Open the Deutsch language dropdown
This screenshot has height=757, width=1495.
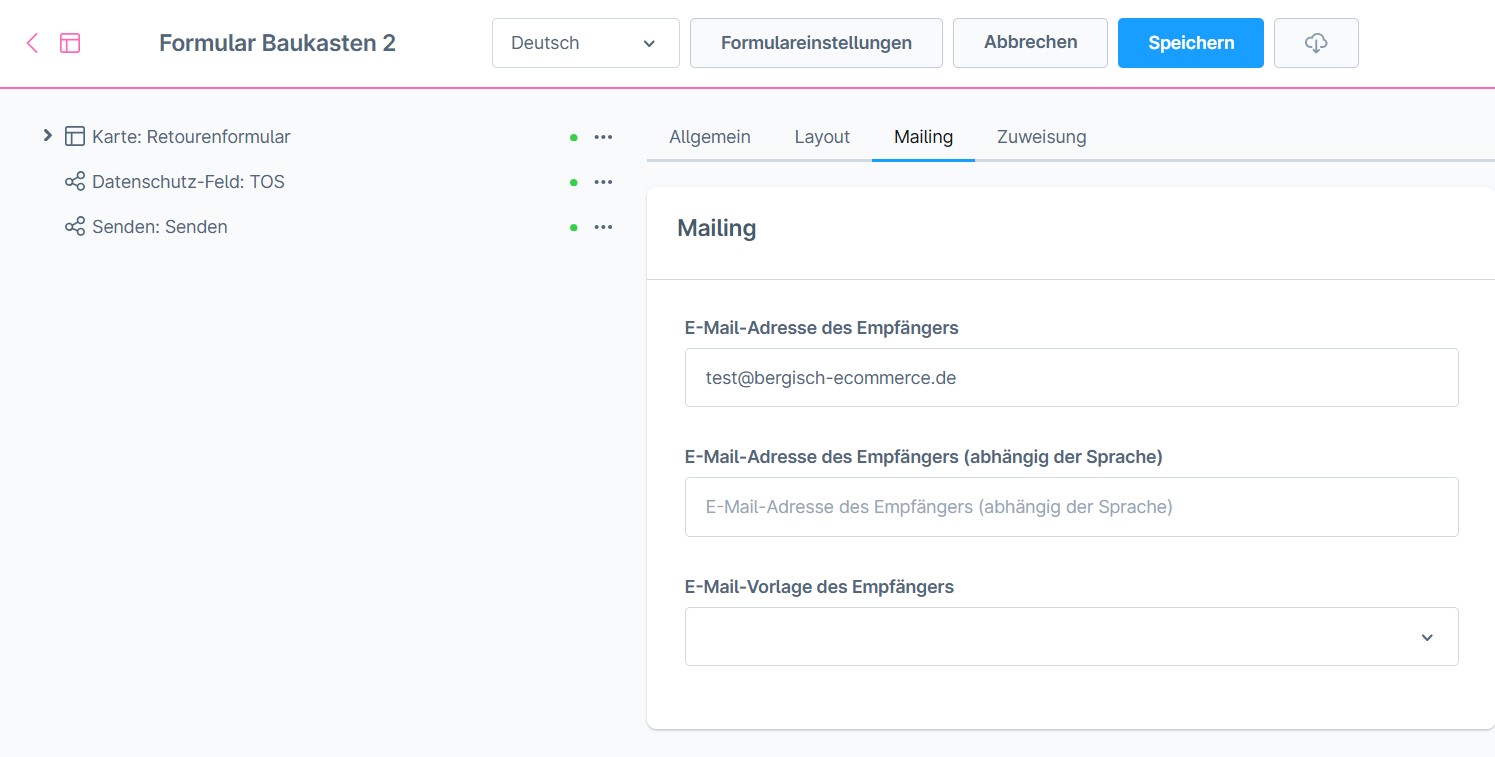(585, 43)
